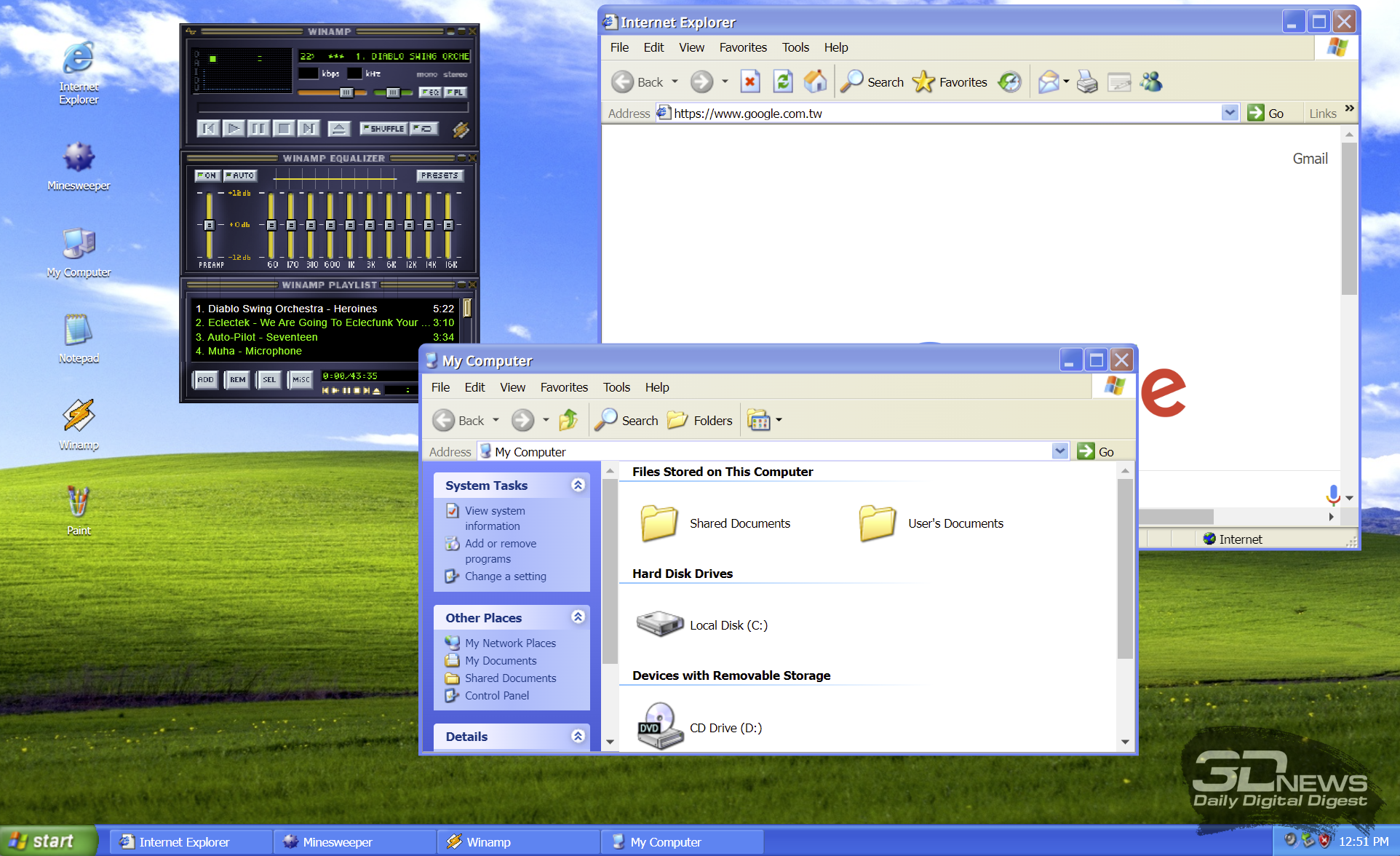Open Internet Explorer Back history dropdown arrow
The width and height of the screenshot is (1400, 856).
pyautogui.click(x=675, y=82)
